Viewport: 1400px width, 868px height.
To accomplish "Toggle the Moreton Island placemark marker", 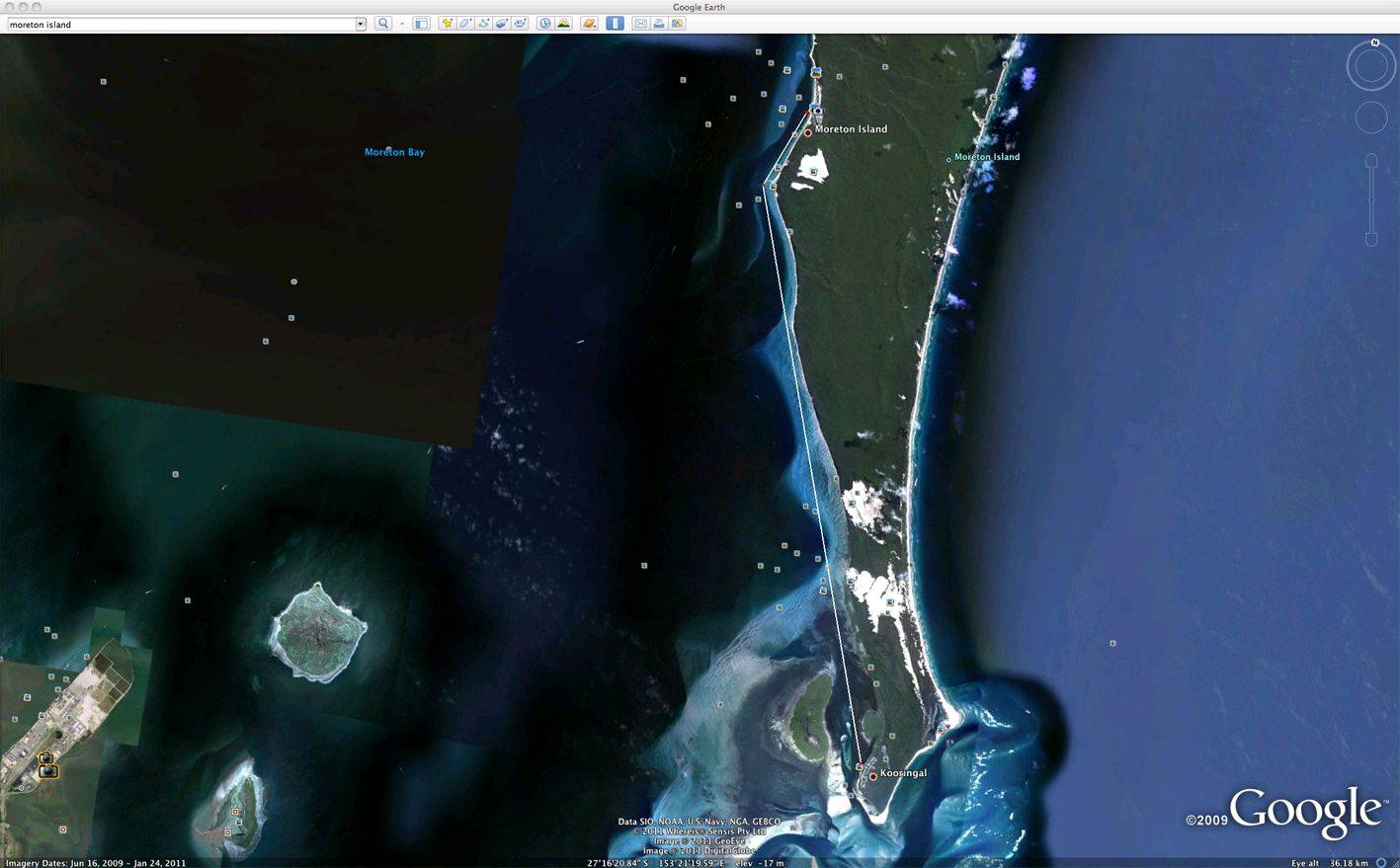I will (807, 131).
